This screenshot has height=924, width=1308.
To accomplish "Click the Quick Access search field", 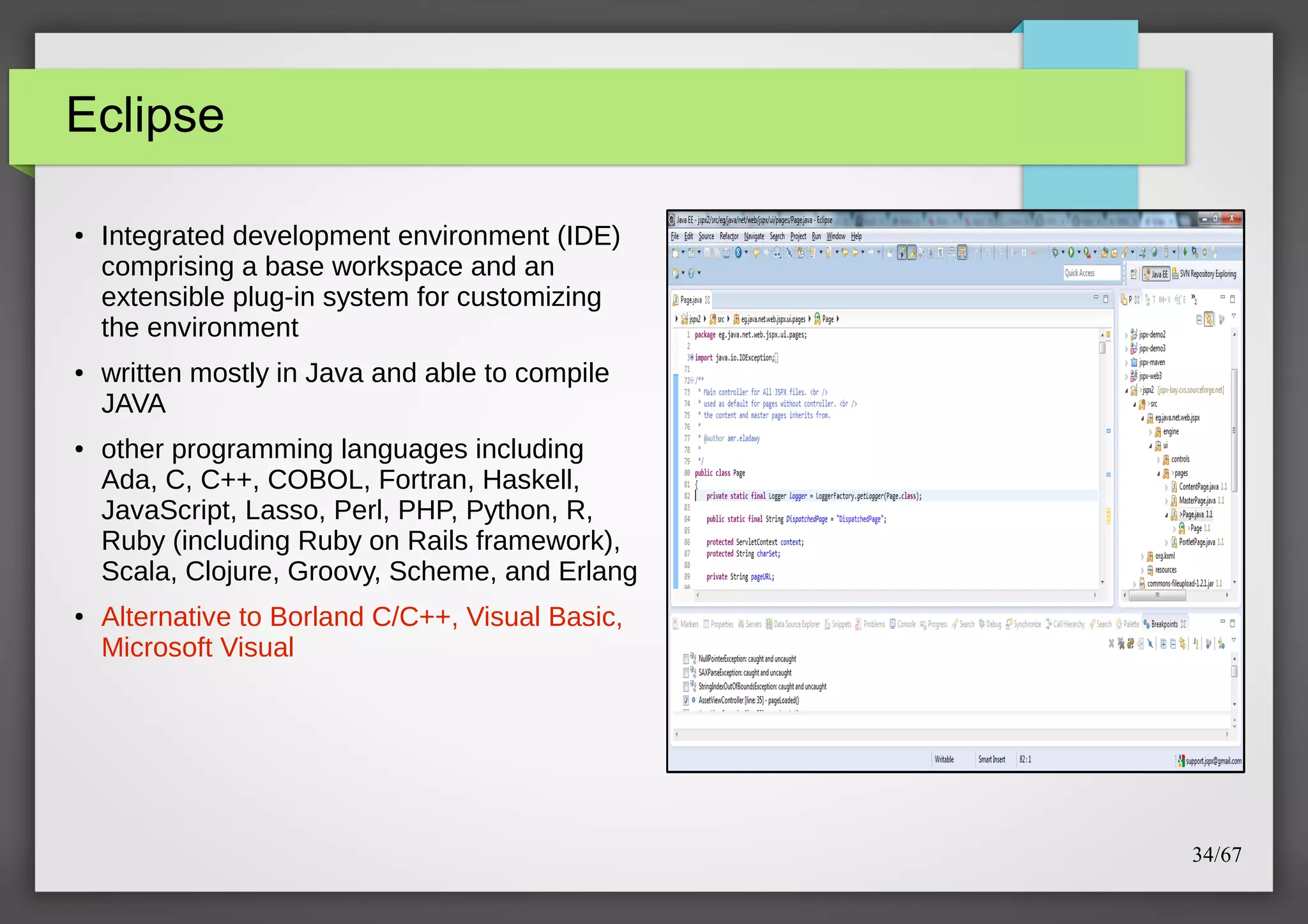I will [x=1091, y=273].
